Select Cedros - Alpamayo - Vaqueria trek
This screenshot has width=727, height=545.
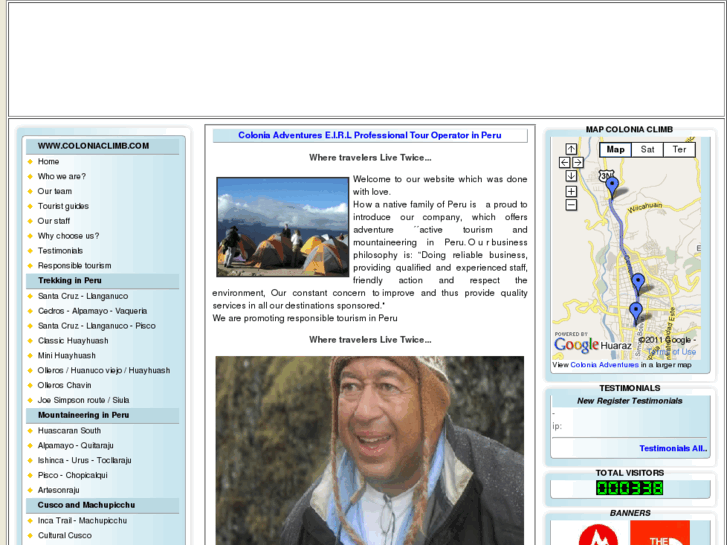(x=92, y=311)
